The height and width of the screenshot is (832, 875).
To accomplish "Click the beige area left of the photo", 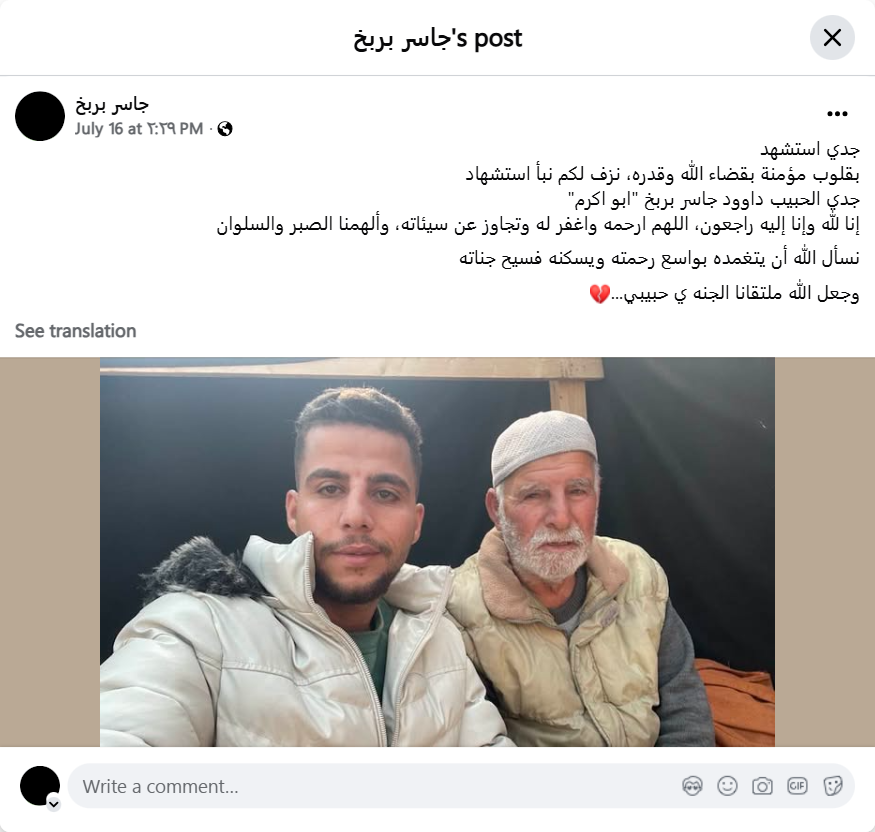I will pos(50,552).
